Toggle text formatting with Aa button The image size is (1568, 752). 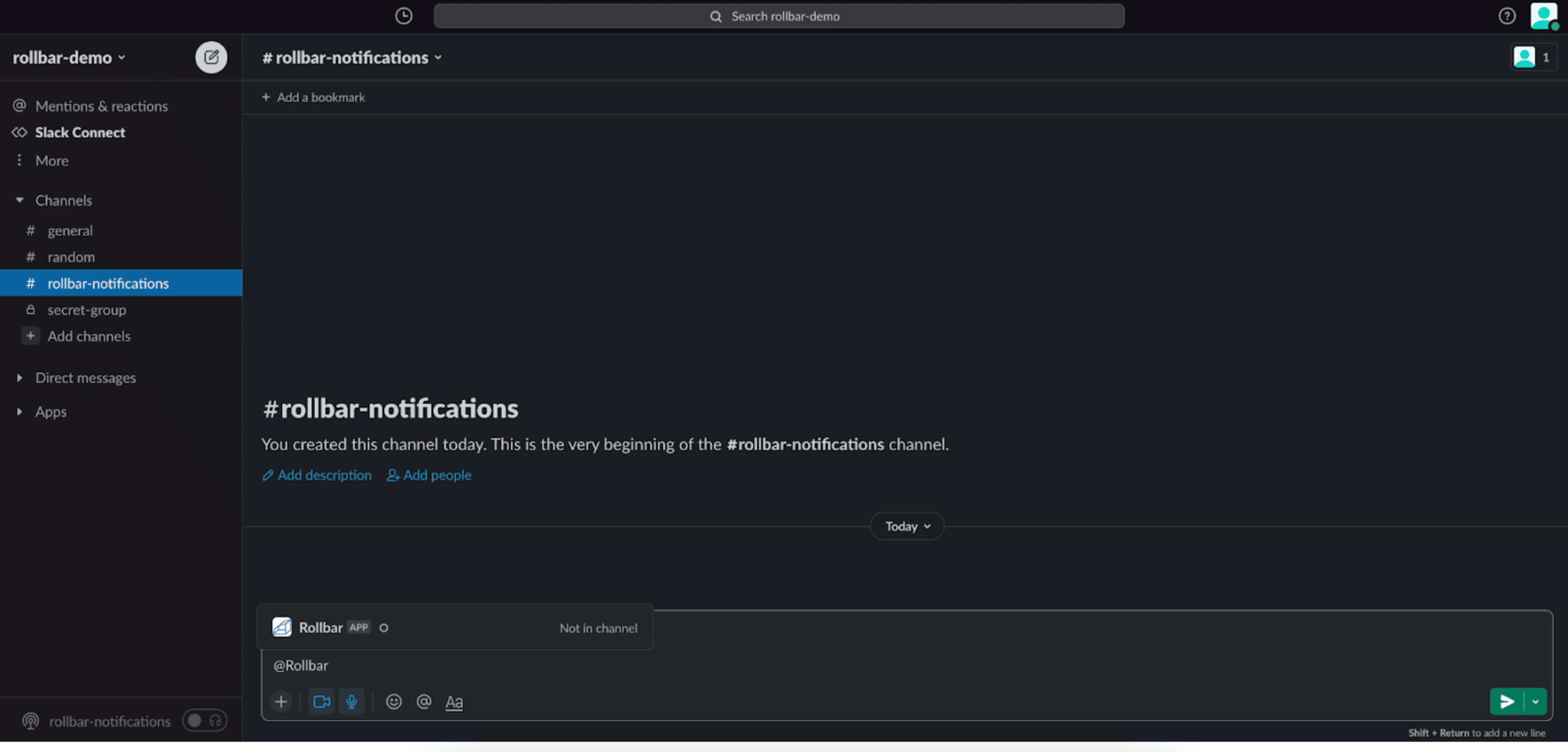point(454,702)
